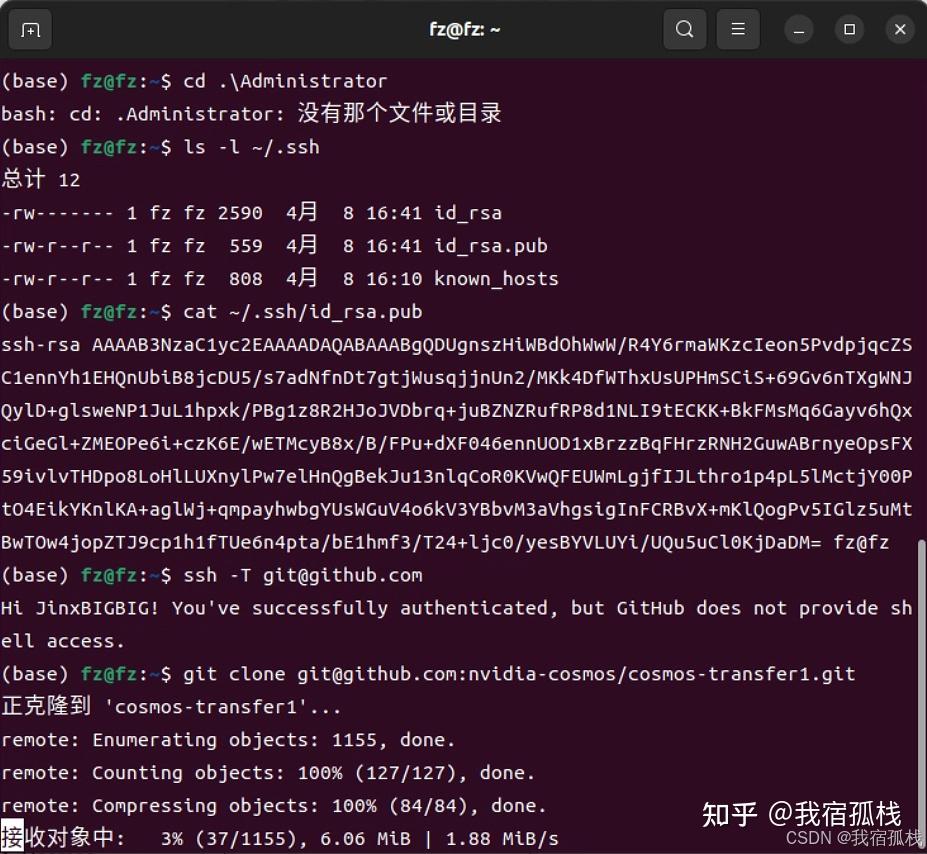This screenshot has width=927, height=854.
Task: Open the hamburger menu
Action: point(738,29)
